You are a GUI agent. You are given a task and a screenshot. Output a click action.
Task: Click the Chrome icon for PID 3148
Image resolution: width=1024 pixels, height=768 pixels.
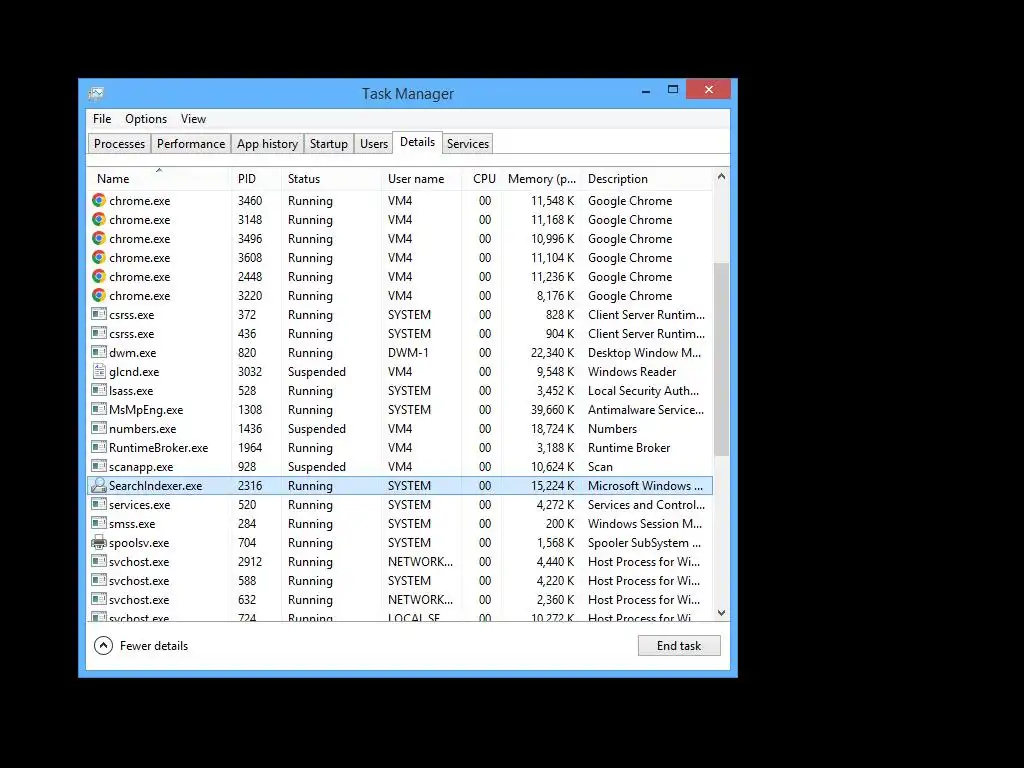click(99, 219)
